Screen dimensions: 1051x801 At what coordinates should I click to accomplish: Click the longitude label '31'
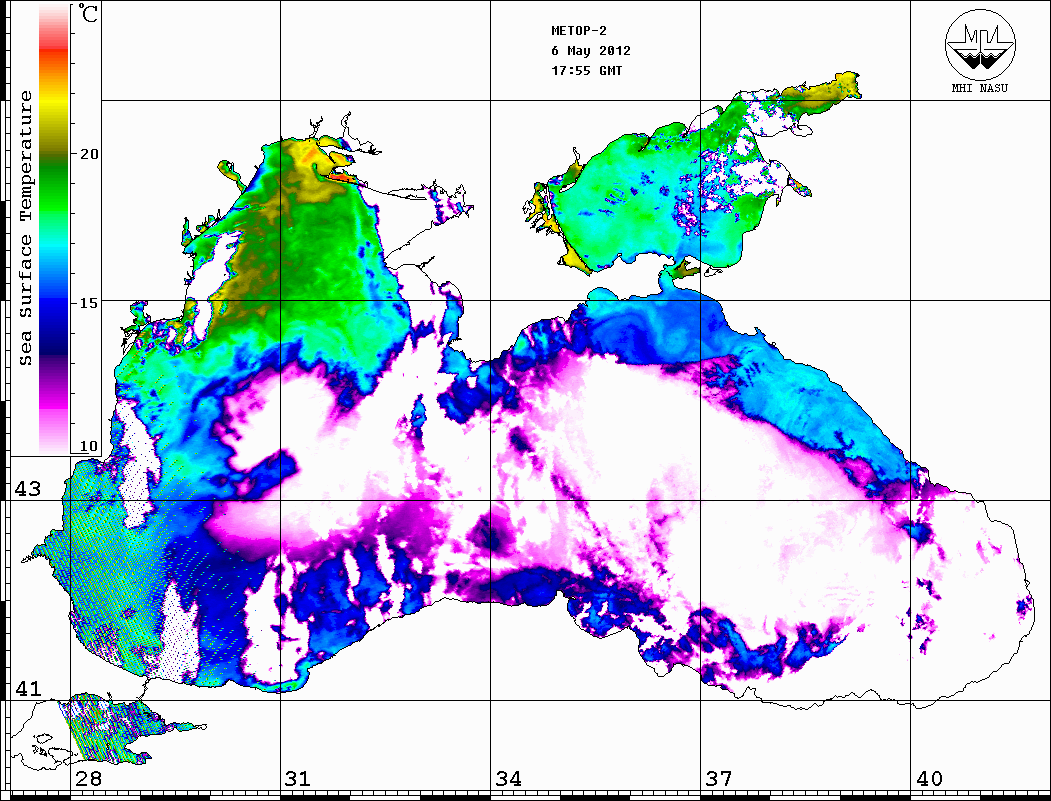pyautogui.click(x=298, y=778)
